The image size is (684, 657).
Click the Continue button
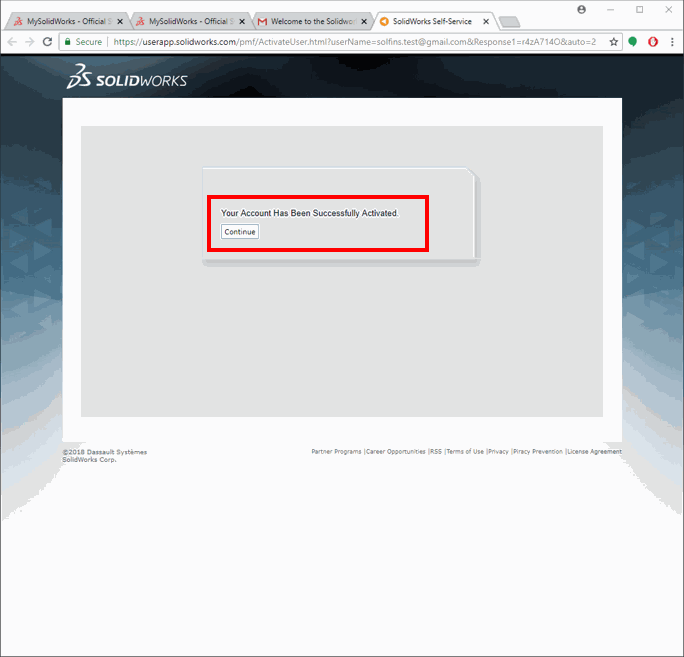coord(239,232)
